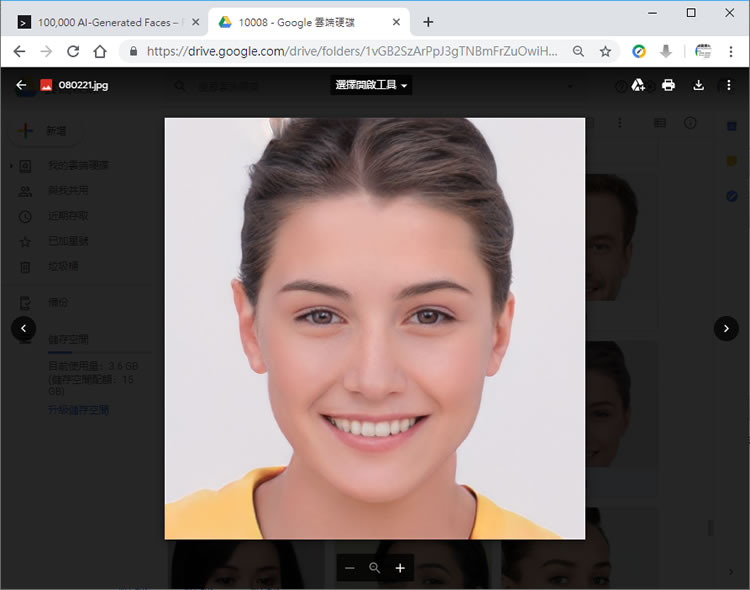Reset zoom with the magnifier button
This screenshot has height=590, width=750.
pos(375,568)
